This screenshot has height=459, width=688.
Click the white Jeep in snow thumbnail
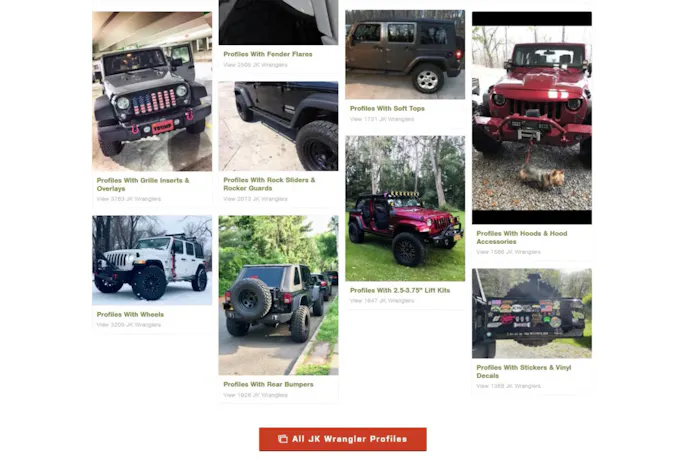coord(152,260)
